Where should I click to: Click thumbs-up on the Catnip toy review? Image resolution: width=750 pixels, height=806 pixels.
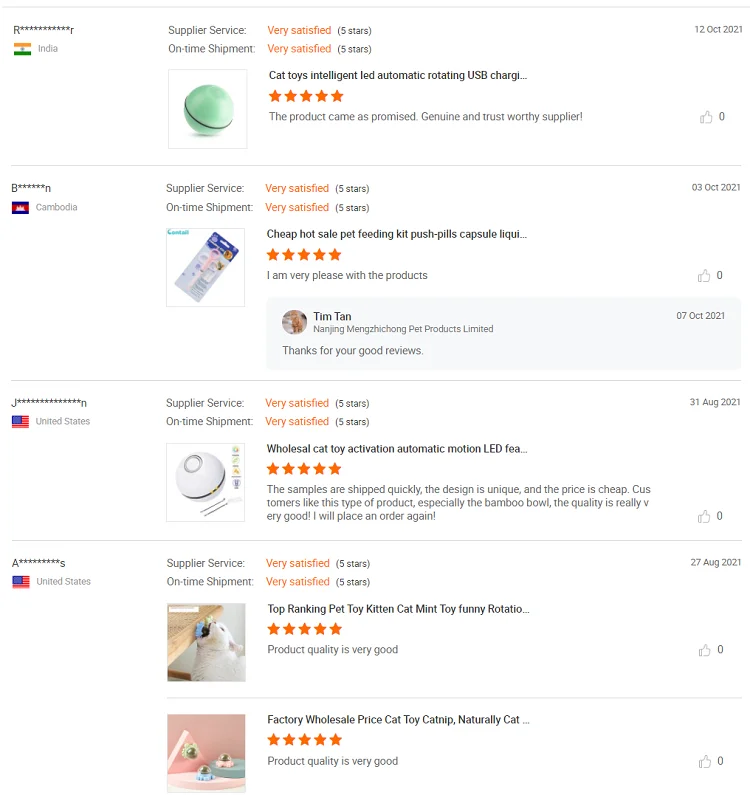pyautogui.click(x=705, y=761)
